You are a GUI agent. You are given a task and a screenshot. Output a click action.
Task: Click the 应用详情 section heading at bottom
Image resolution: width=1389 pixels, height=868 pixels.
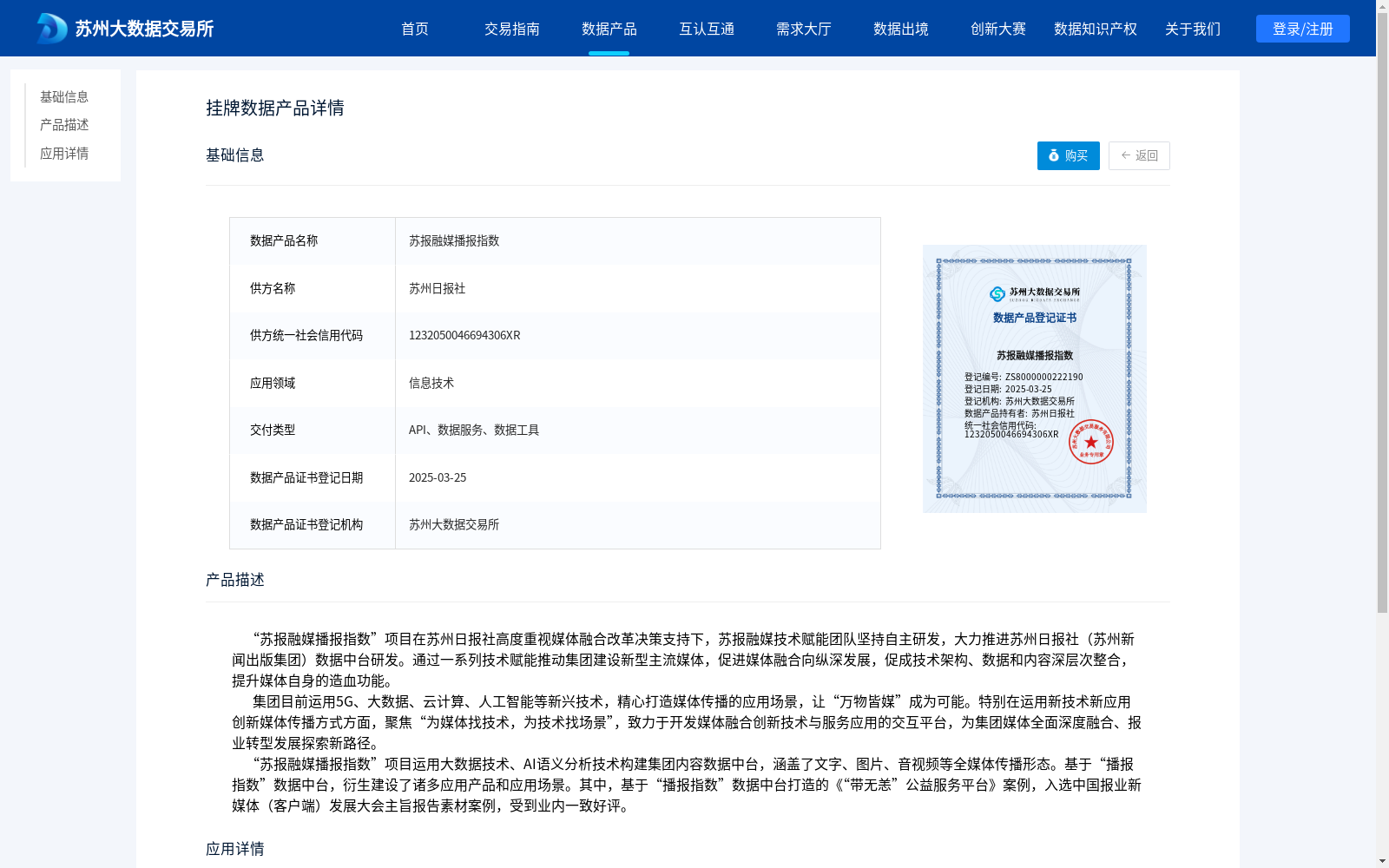pyautogui.click(x=235, y=849)
